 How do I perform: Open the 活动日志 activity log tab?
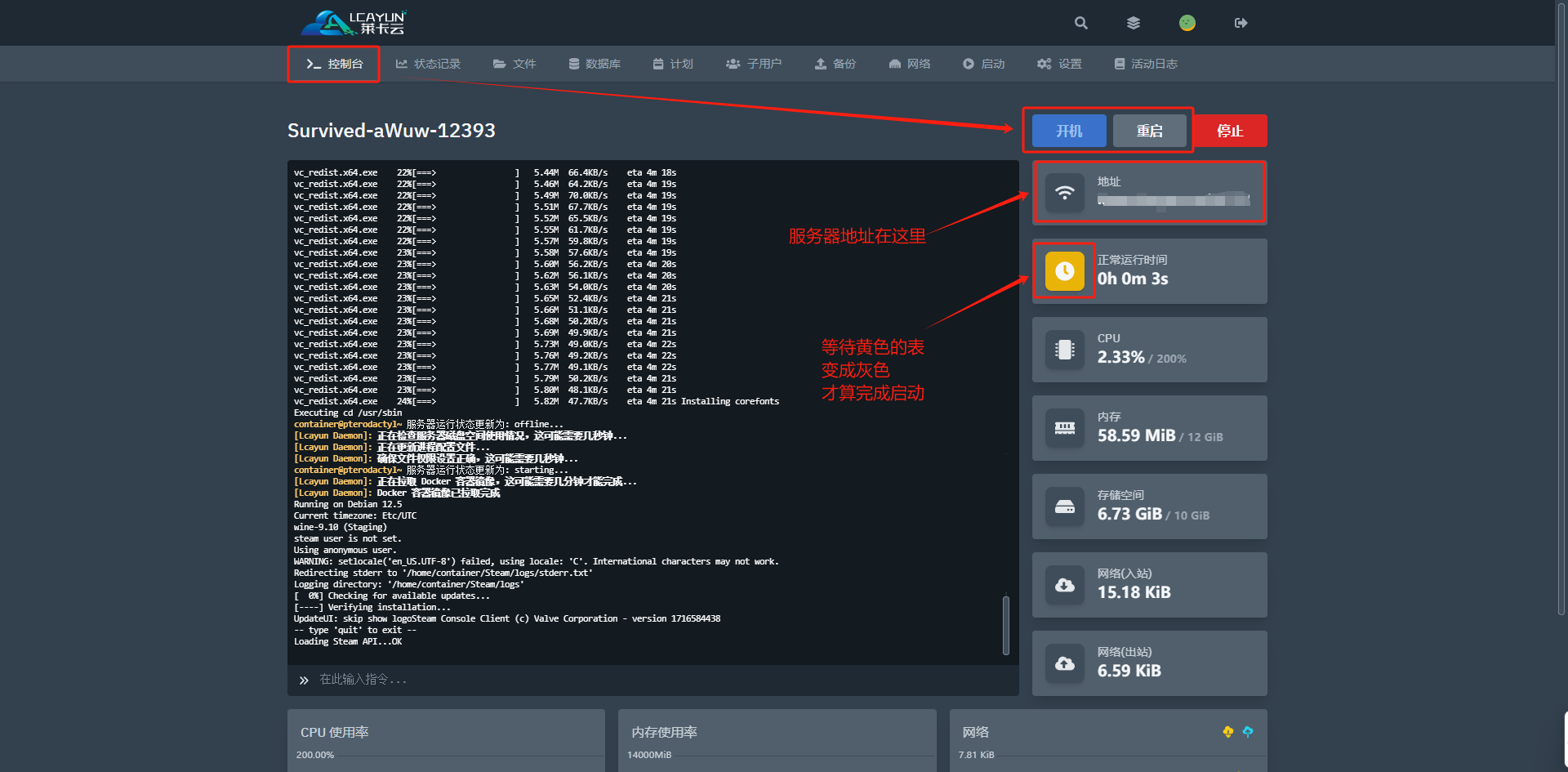pos(1146,64)
